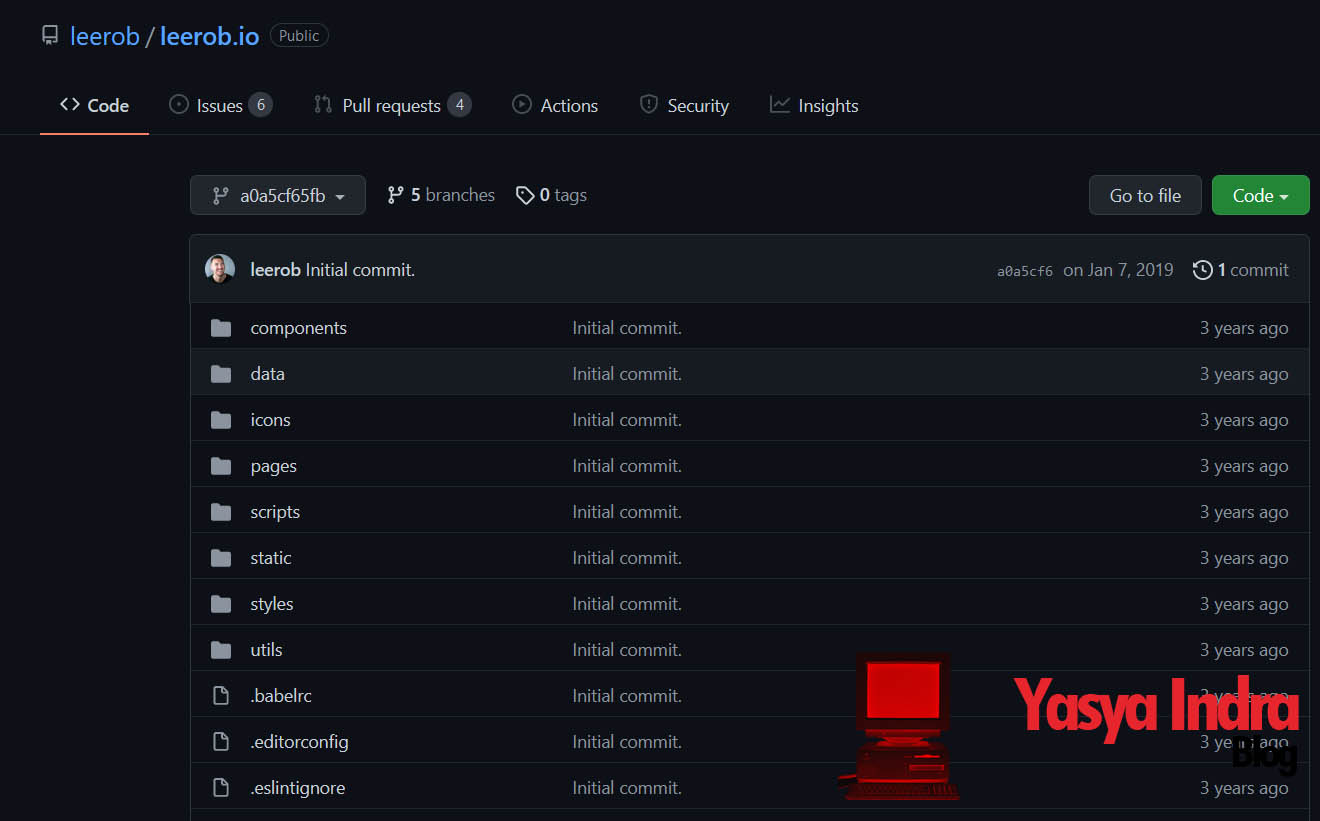Go to the Actions tab
Screen dimensions: 1320x821
[x=555, y=105]
